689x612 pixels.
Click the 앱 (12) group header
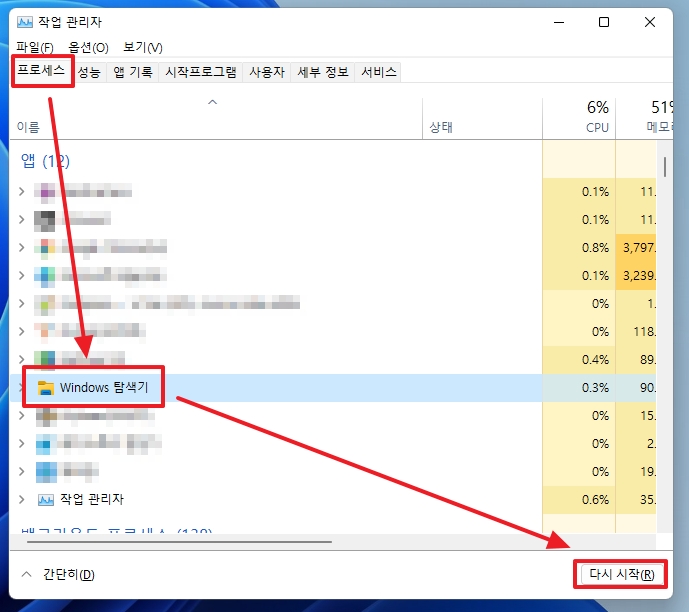click(x=45, y=161)
